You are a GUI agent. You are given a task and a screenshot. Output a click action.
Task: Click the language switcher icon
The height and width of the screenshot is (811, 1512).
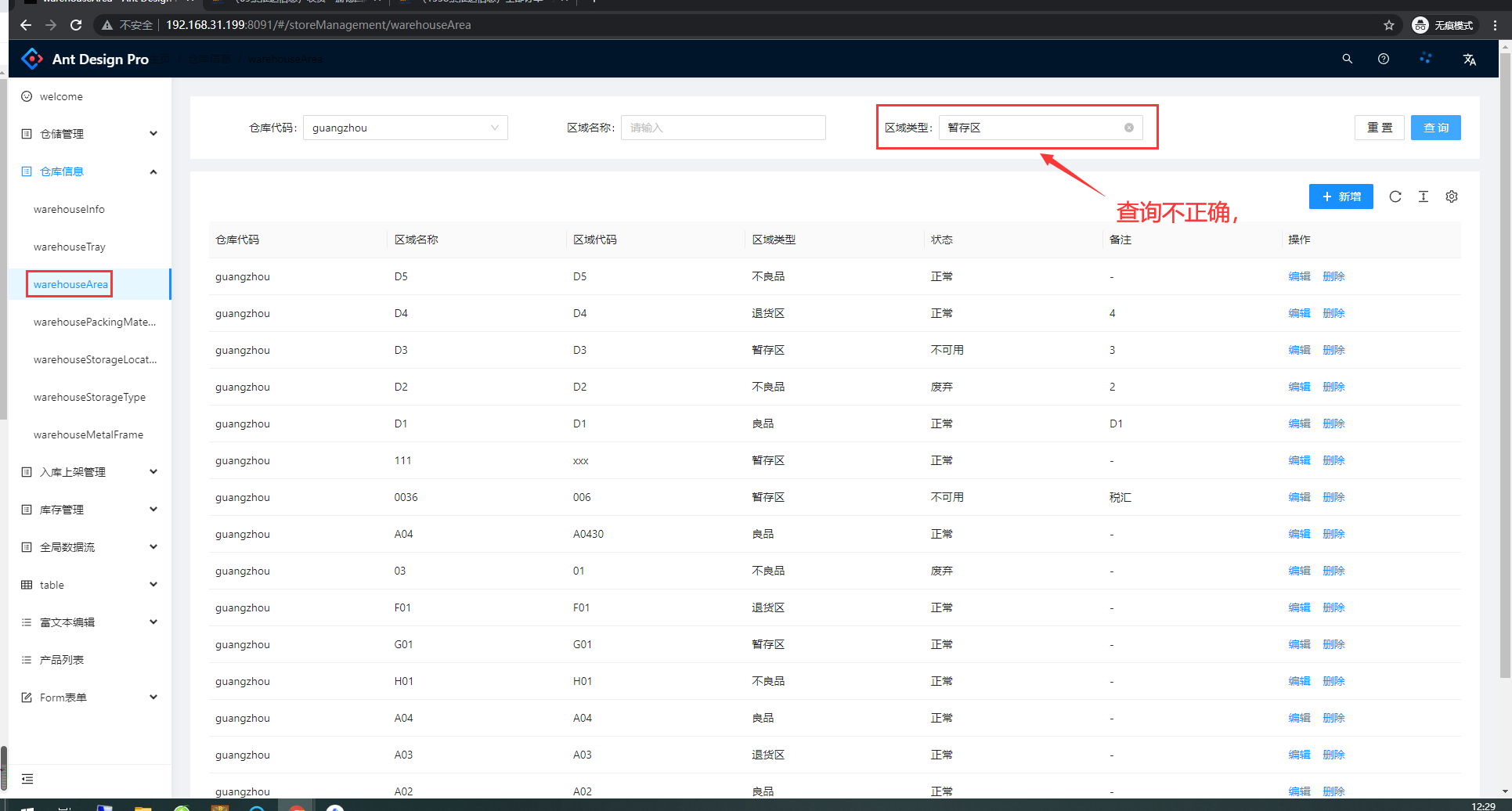point(1469,59)
